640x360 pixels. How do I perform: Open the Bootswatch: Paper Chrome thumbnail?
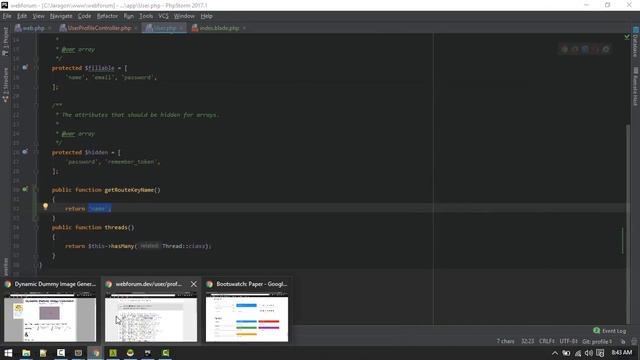[247, 311]
